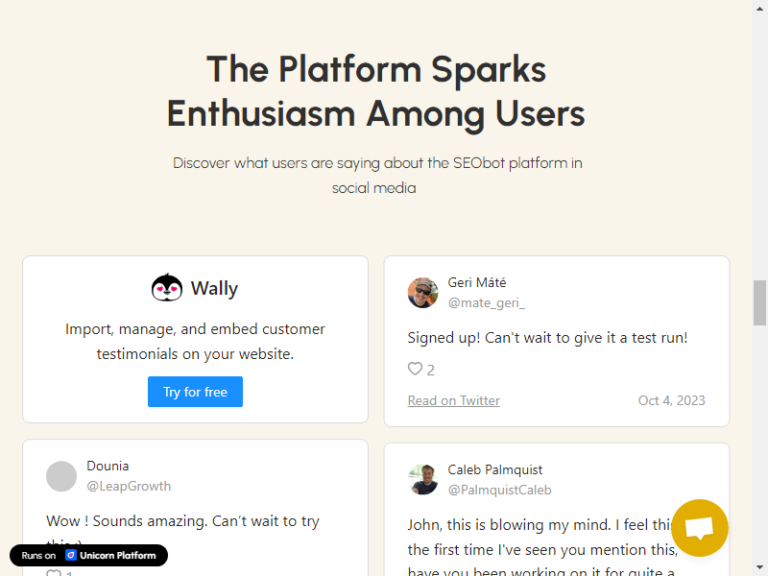Click the Oct 4, 2023 tweet date
Screen dimensions: 768x576
coord(671,401)
